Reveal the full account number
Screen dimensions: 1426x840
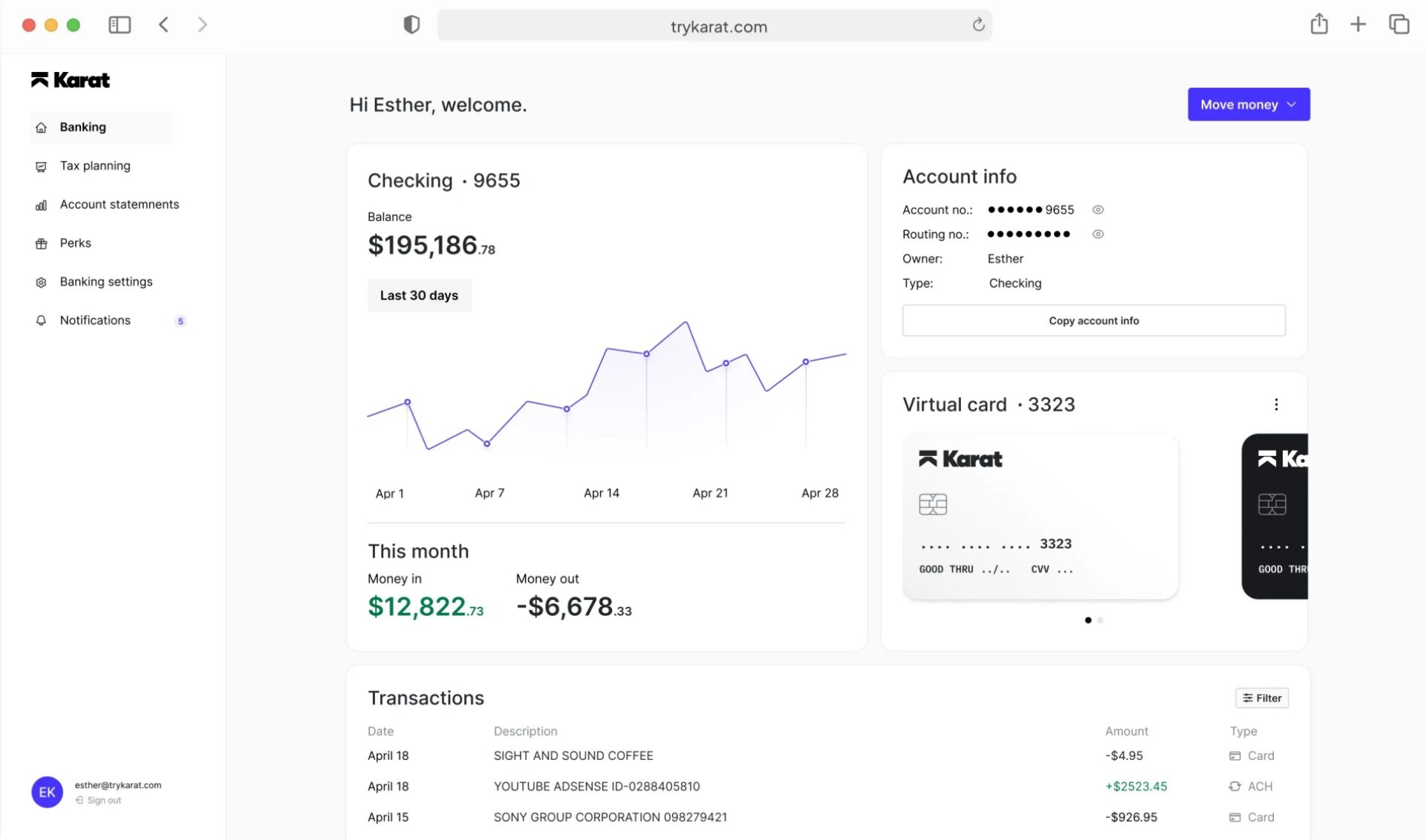(1098, 209)
